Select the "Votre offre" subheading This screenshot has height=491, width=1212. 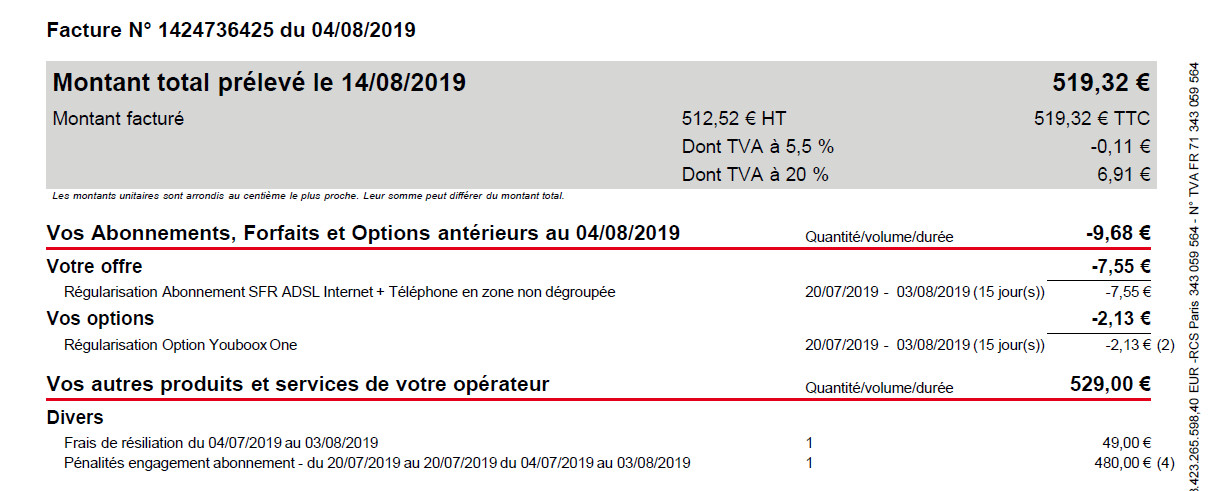tap(95, 267)
